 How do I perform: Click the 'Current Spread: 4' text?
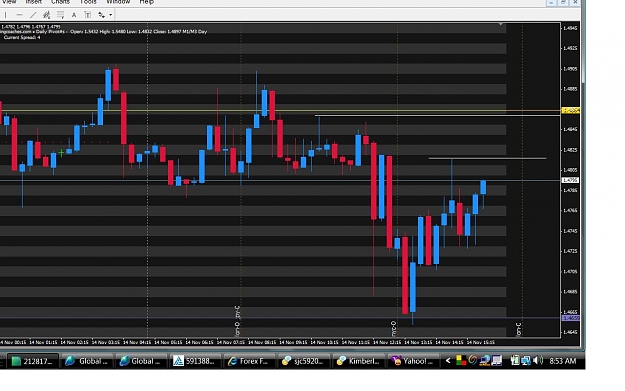(22, 37)
